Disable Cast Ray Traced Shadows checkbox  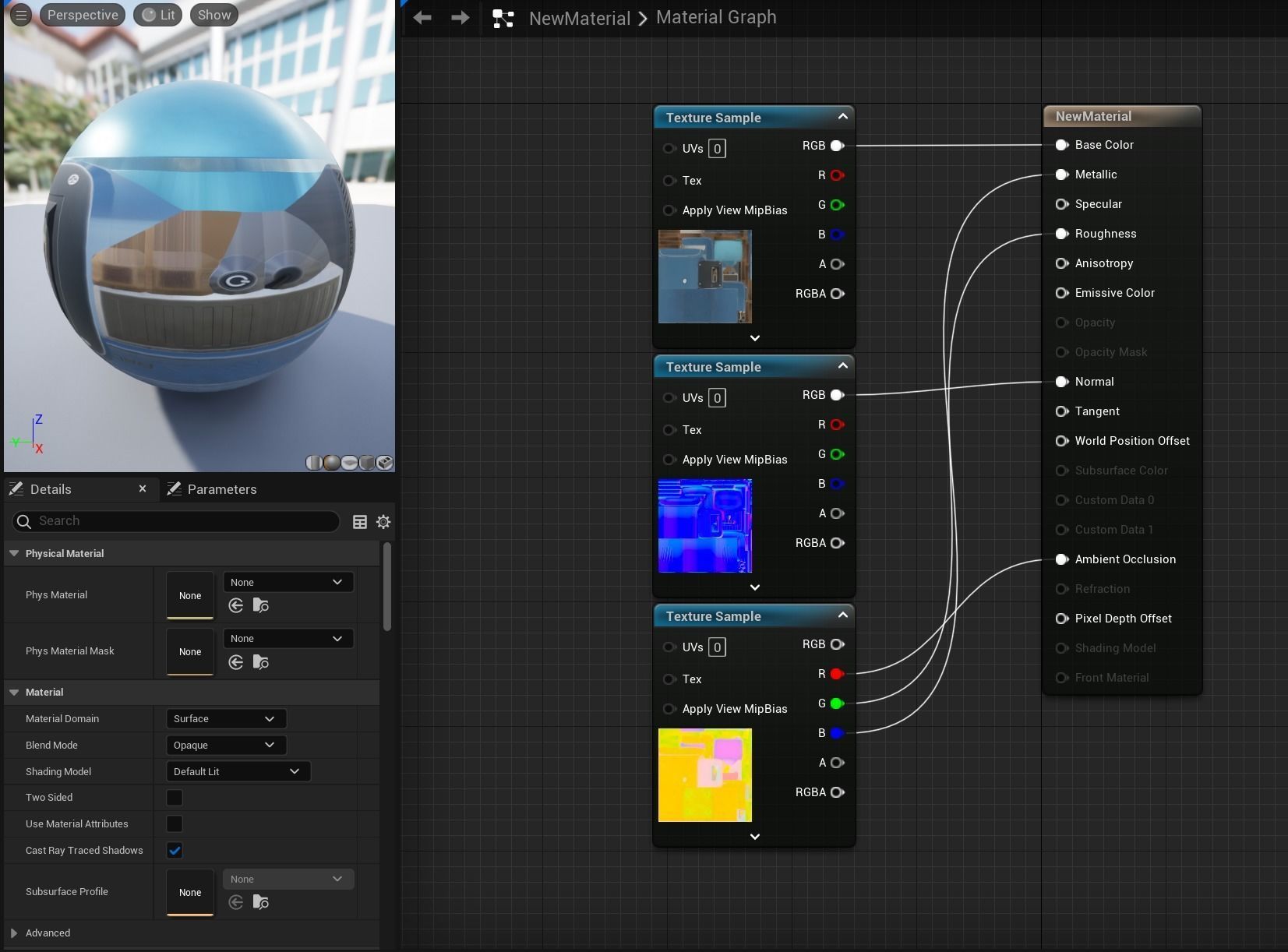pyautogui.click(x=175, y=851)
